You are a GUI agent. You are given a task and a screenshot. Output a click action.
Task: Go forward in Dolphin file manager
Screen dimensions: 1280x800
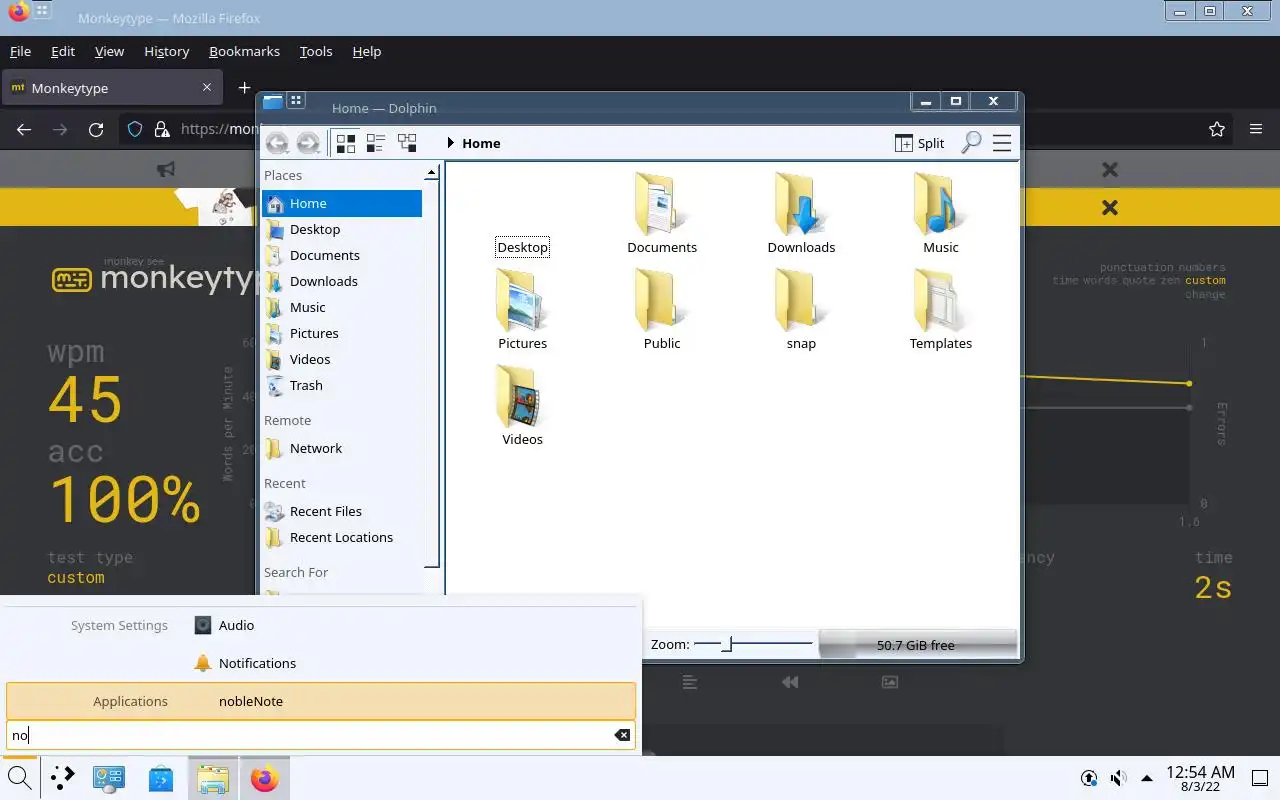tap(308, 143)
